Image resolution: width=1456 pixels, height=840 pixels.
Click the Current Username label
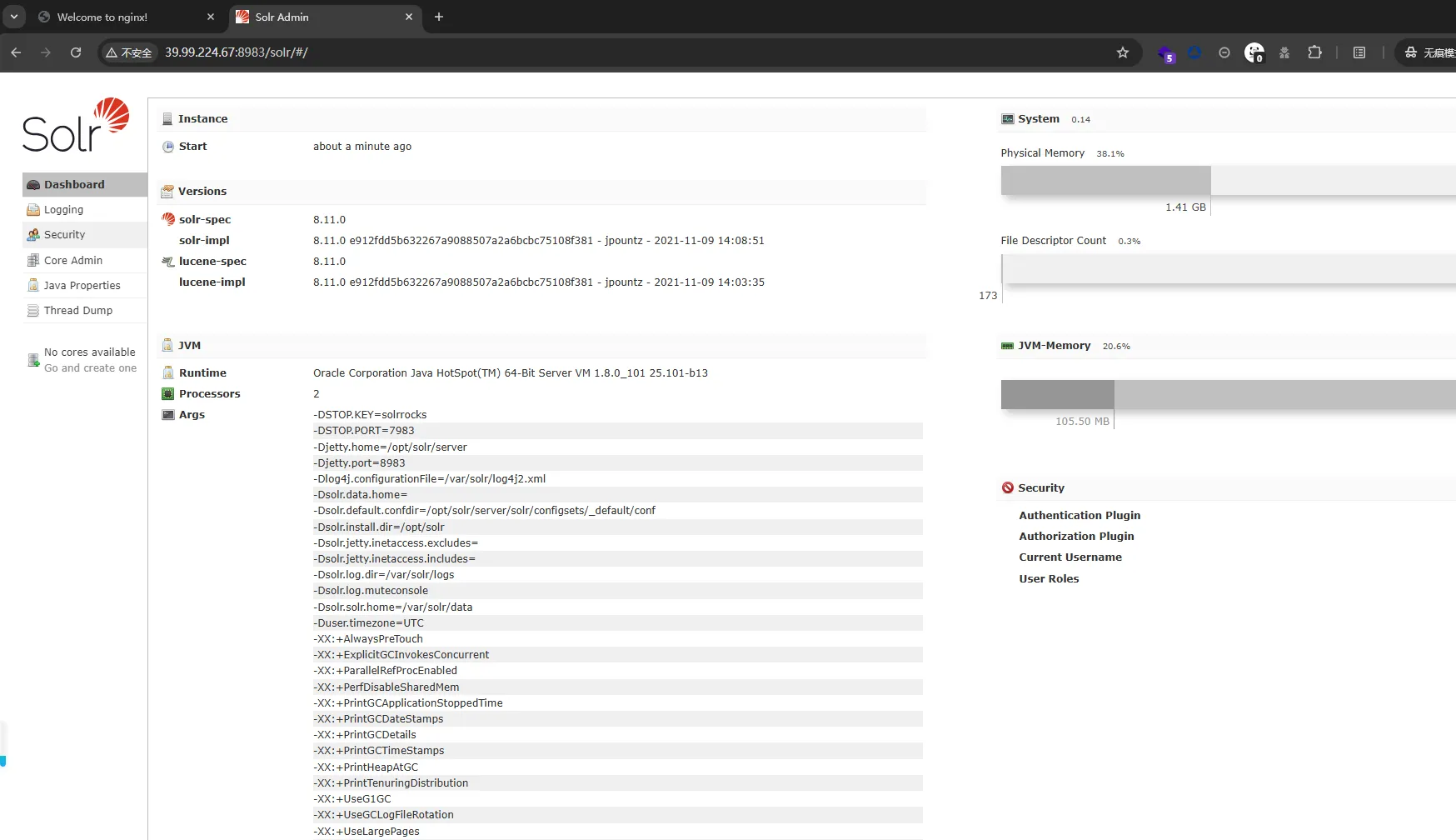(1070, 557)
